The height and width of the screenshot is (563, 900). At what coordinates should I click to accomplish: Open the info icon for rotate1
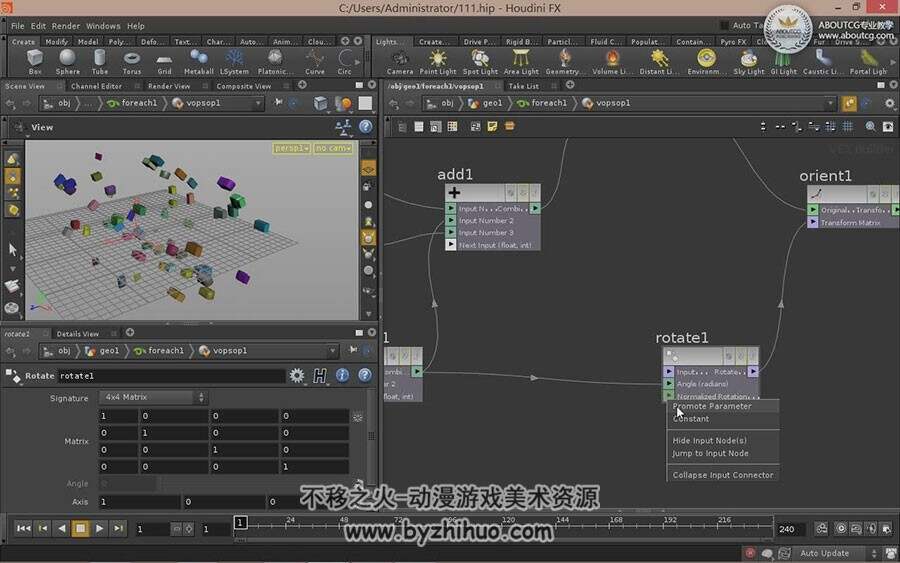(x=342, y=375)
